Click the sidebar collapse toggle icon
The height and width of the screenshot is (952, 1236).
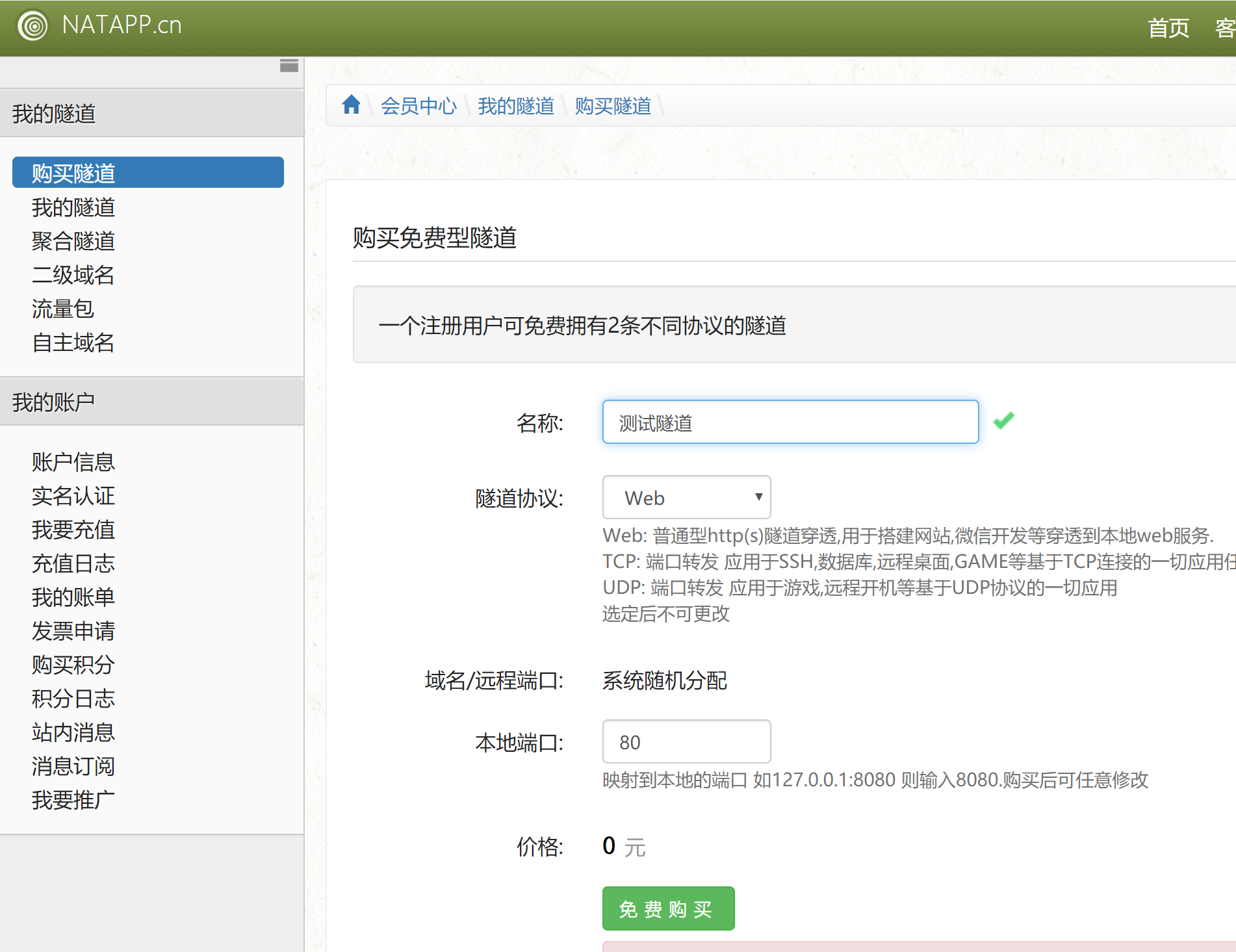coord(289,66)
